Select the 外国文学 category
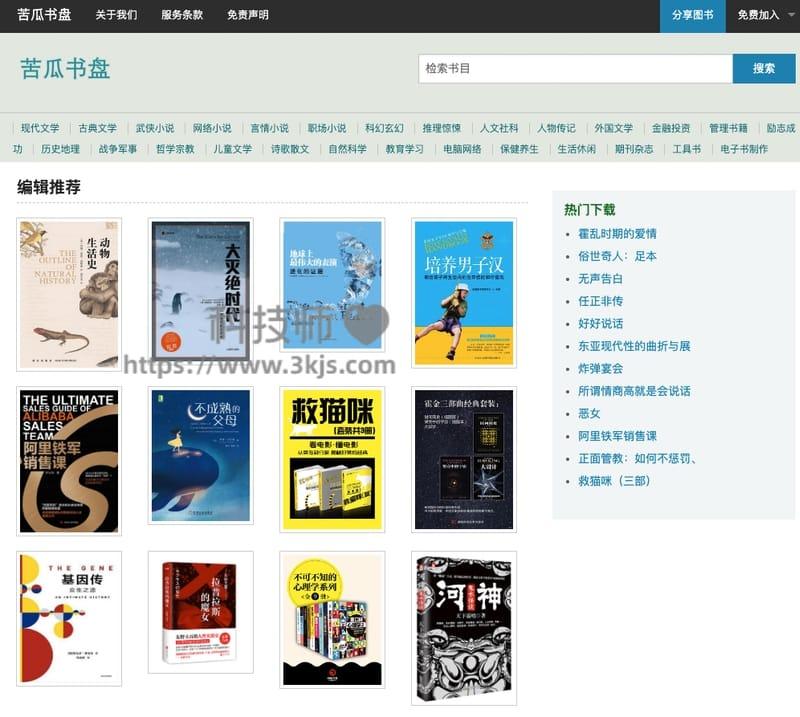This screenshot has height=717, width=800. [x=614, y=128]
